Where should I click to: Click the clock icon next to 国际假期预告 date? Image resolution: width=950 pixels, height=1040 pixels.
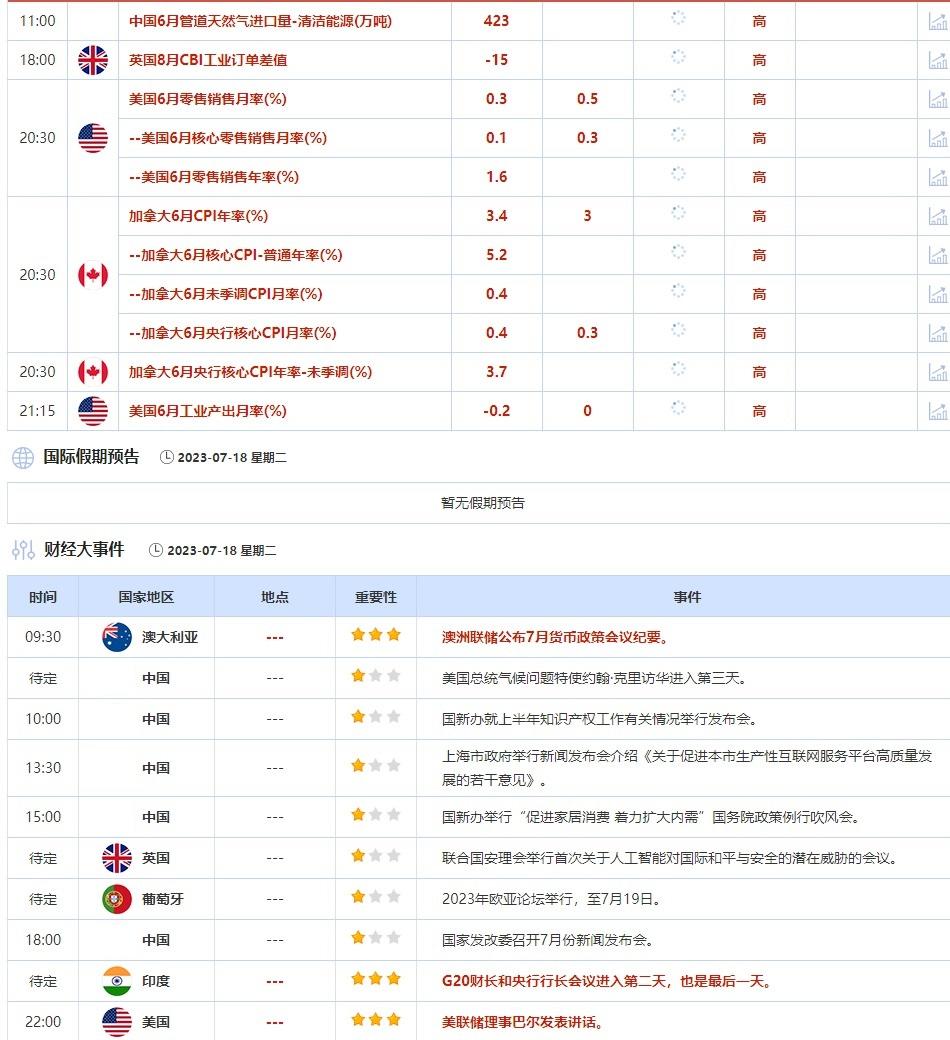coord(167,457)
